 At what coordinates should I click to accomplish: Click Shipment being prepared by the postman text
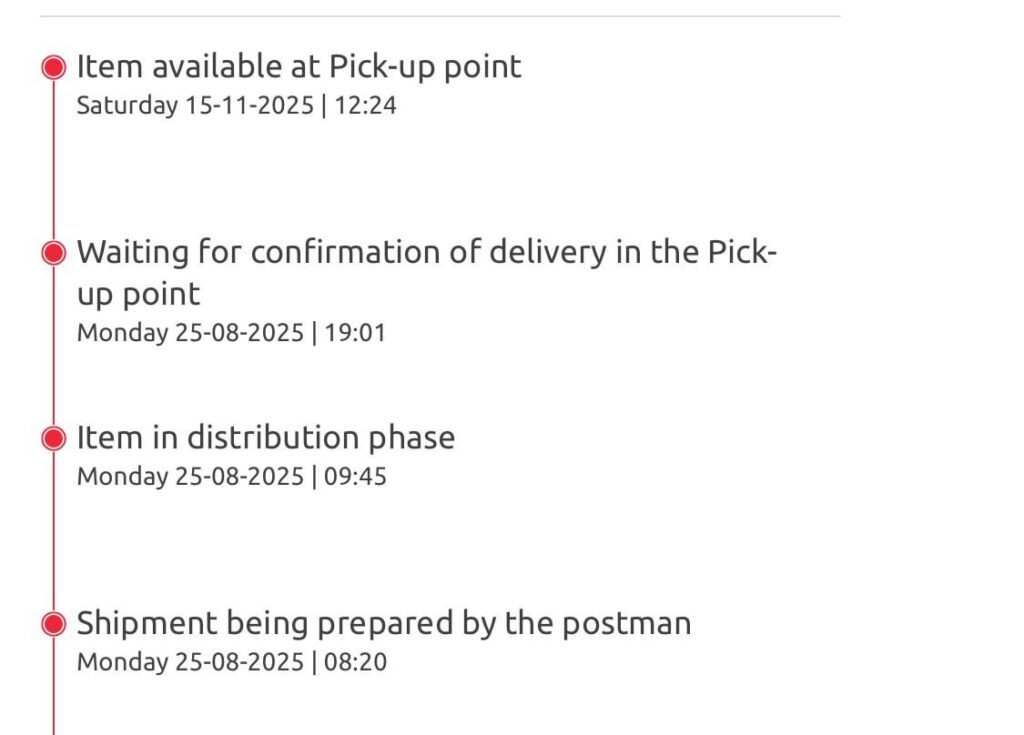click(x=384, y=624)
